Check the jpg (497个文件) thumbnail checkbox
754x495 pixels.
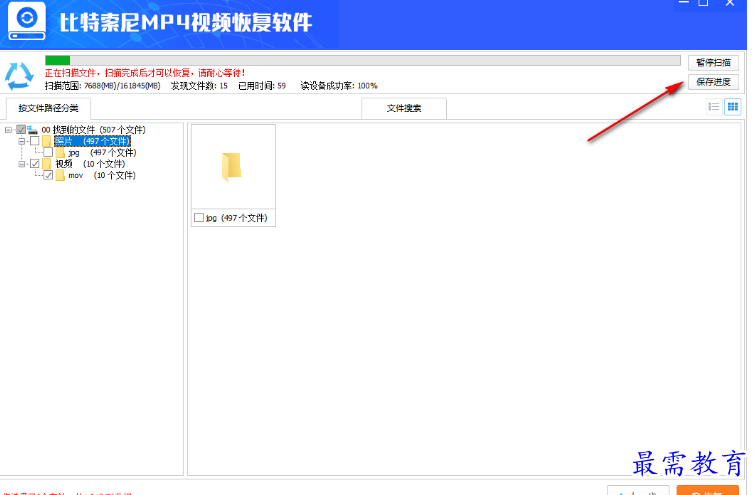(x=199, y=218)
